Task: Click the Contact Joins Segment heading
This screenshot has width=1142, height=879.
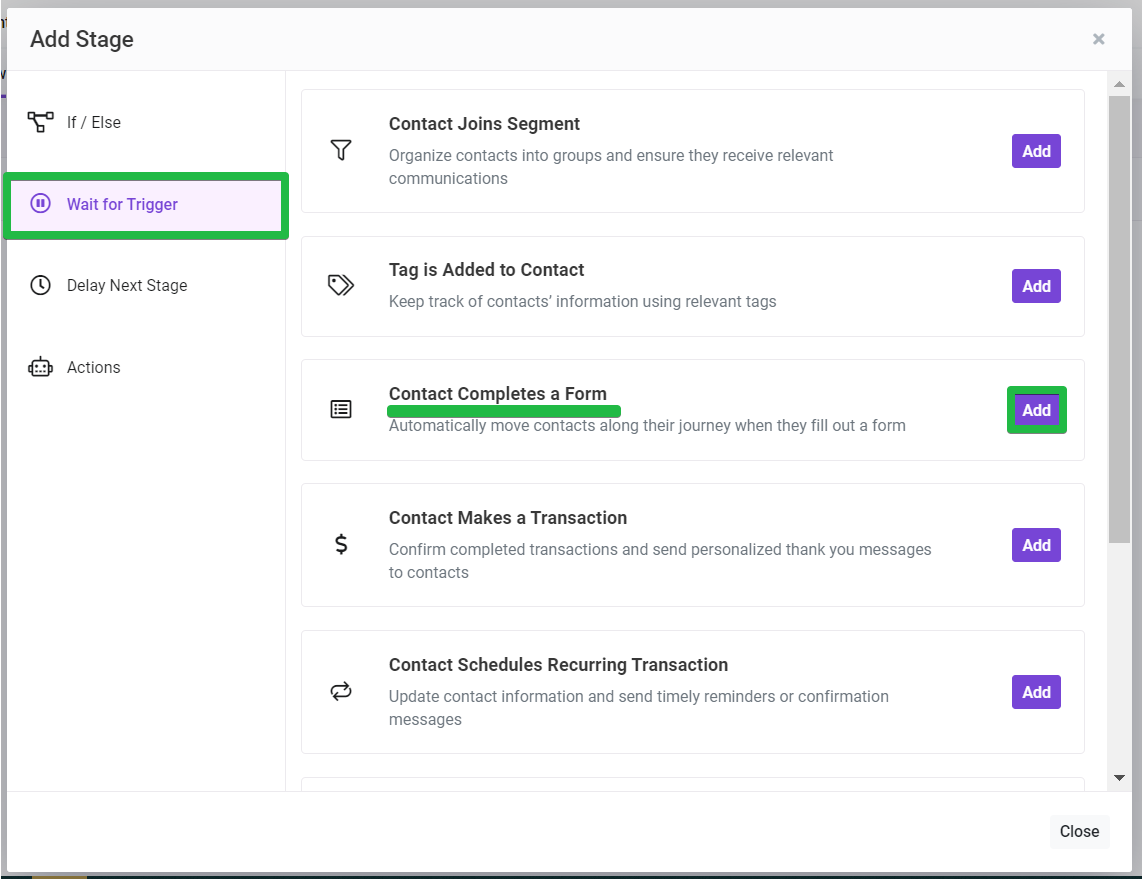Action: pyautogui.click(x=484, y=124)
